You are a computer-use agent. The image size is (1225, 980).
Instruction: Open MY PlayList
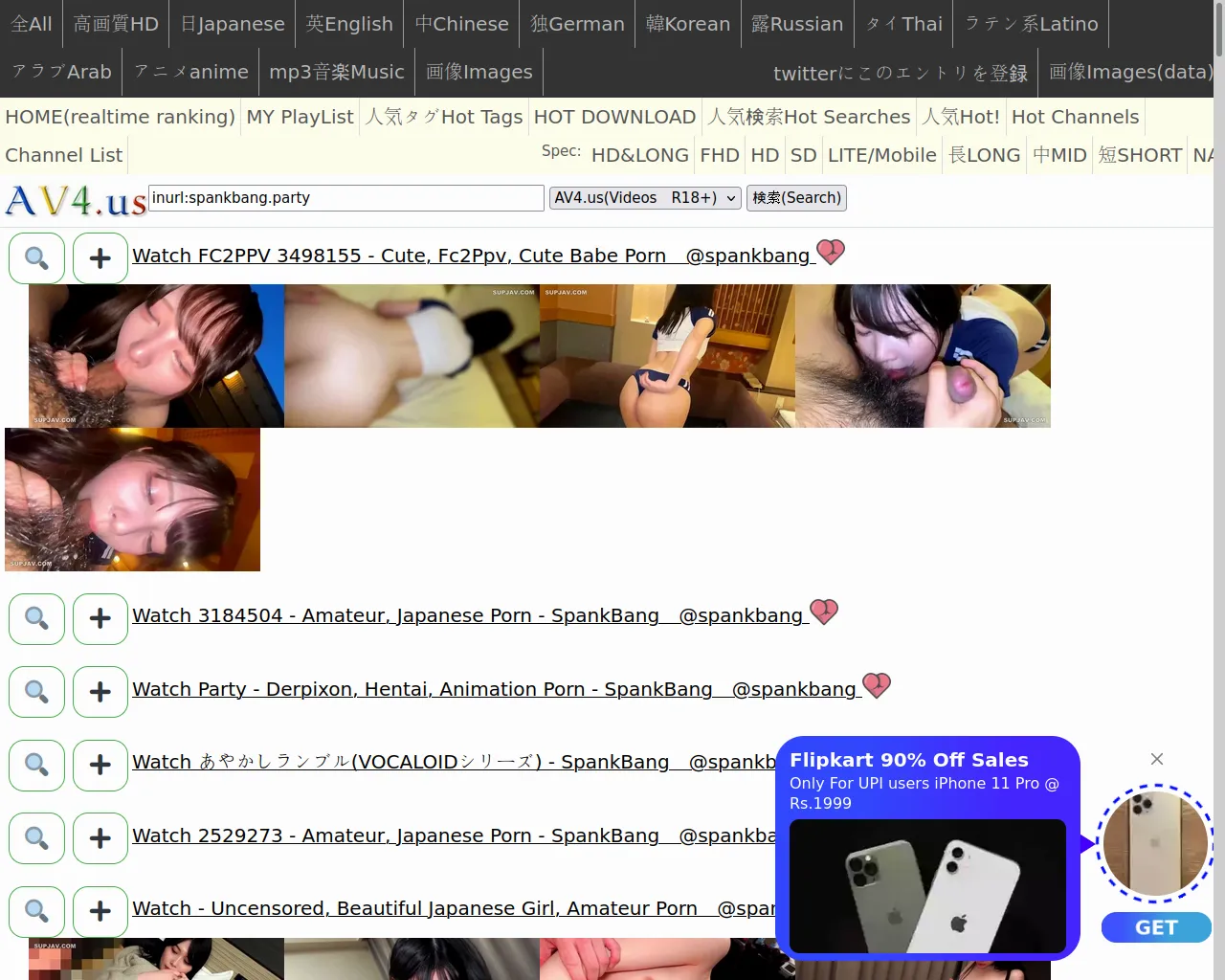click(x=300, y=117)
